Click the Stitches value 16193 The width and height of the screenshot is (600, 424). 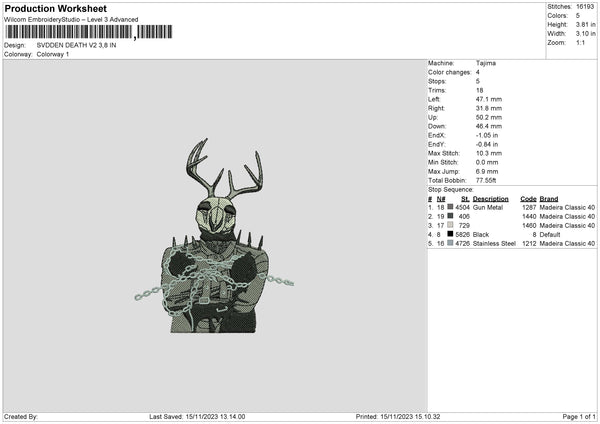[585, 7]
